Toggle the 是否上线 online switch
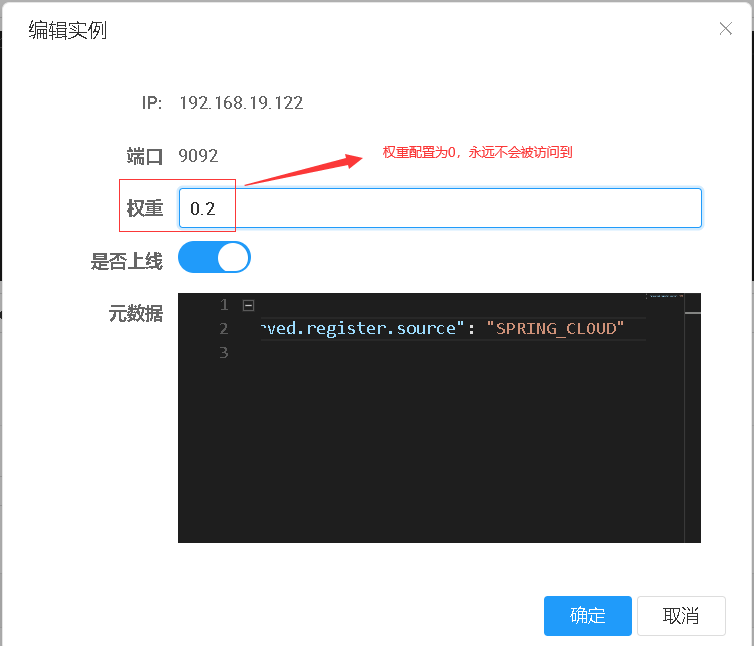Image resolution: width=754 pixels, height=646 pixels. click(214, 257)
